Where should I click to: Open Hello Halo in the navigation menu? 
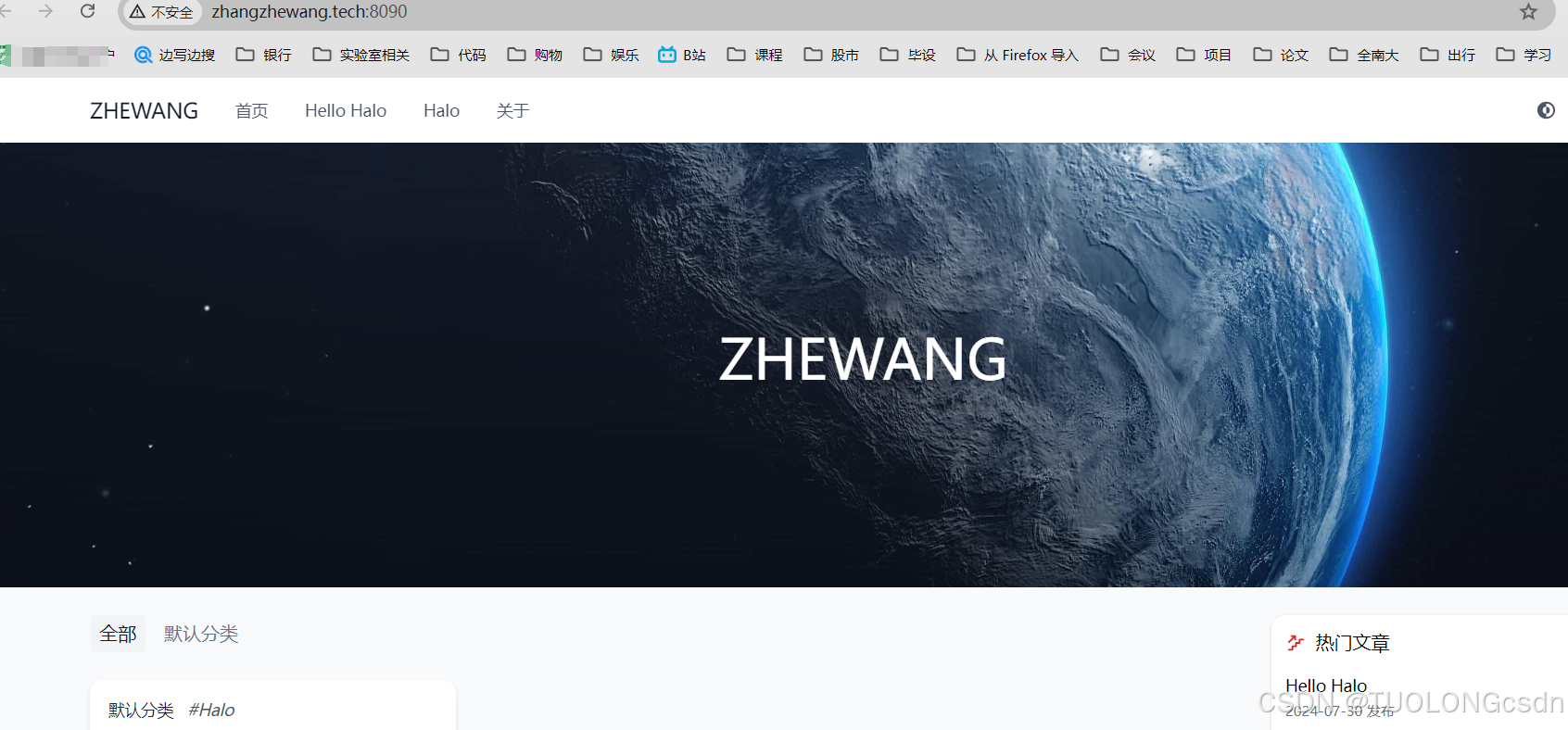(x=346, y=110)
